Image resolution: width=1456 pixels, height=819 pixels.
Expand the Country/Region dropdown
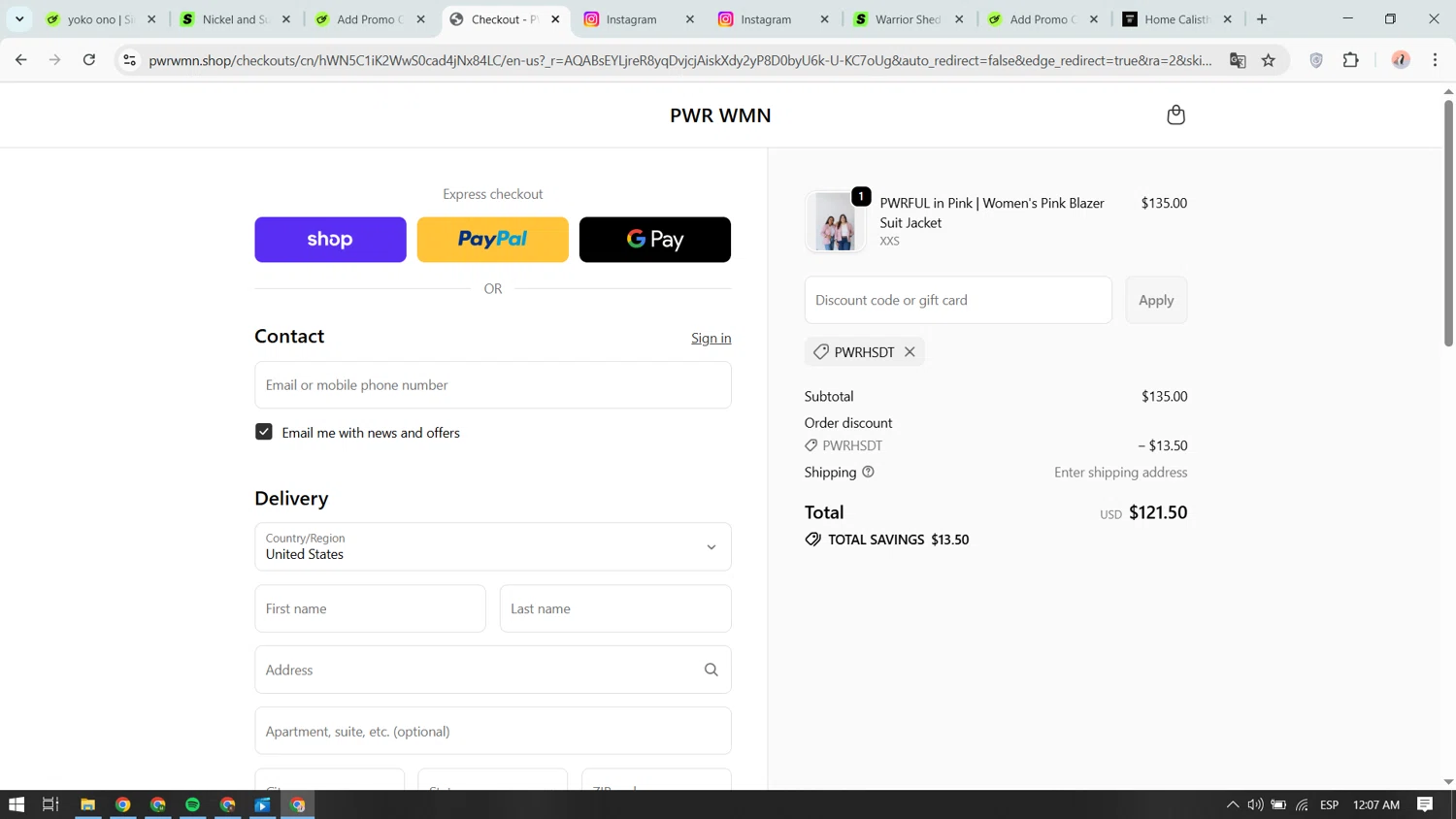[x=493, y=546]
